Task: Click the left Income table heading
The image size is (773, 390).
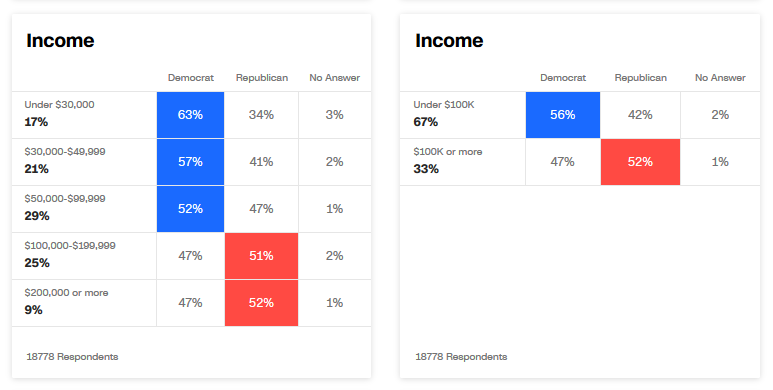Action: click(x=60, y=40)
